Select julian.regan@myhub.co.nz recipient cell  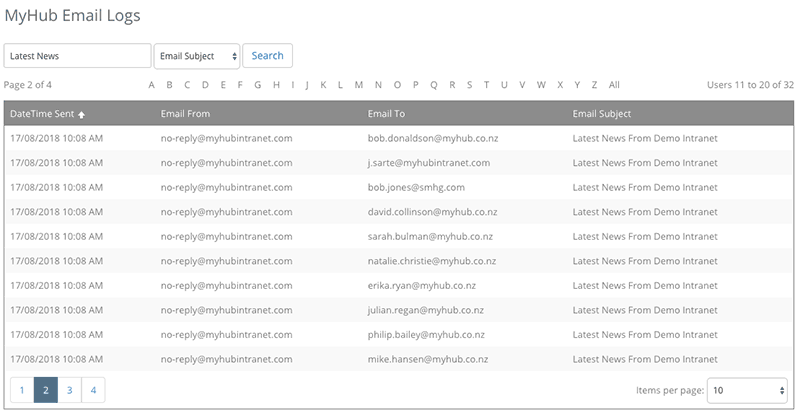coord(426,310)
